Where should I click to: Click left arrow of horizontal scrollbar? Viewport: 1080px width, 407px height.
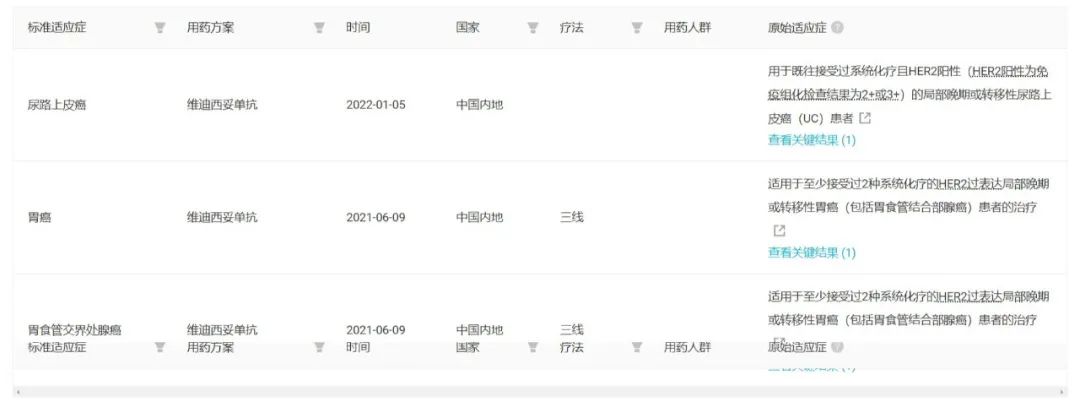tap(17, 392)
